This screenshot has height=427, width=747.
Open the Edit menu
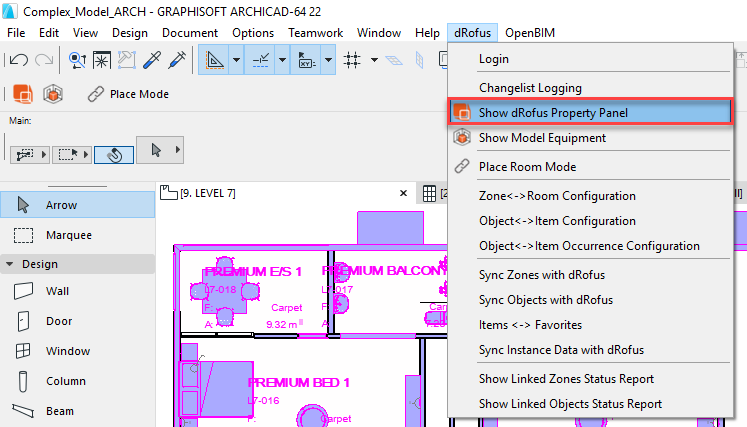click(x=49, y=33)
